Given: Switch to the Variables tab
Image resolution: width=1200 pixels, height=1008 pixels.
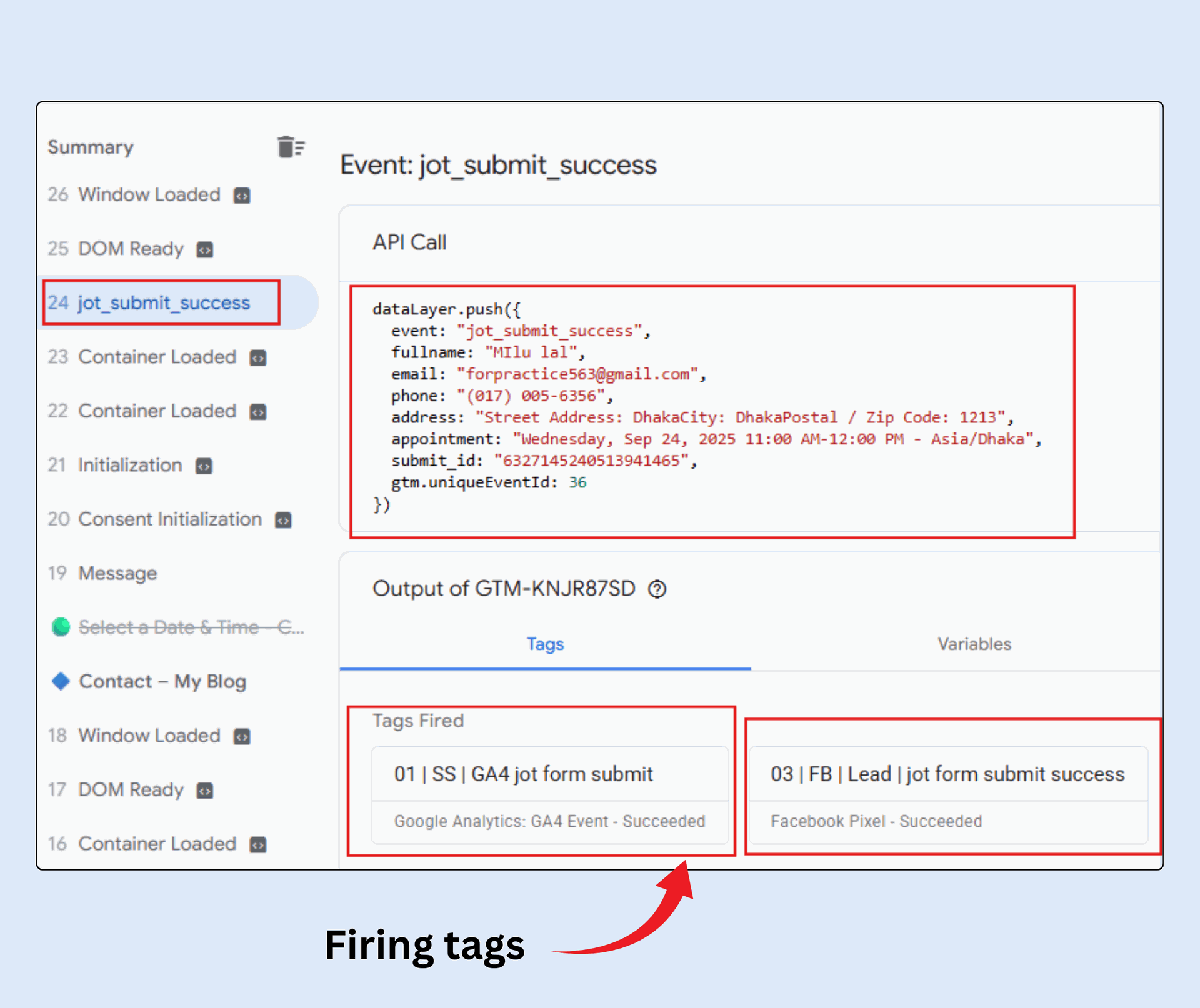Looking at the screenshot, I should pos(974,644).
